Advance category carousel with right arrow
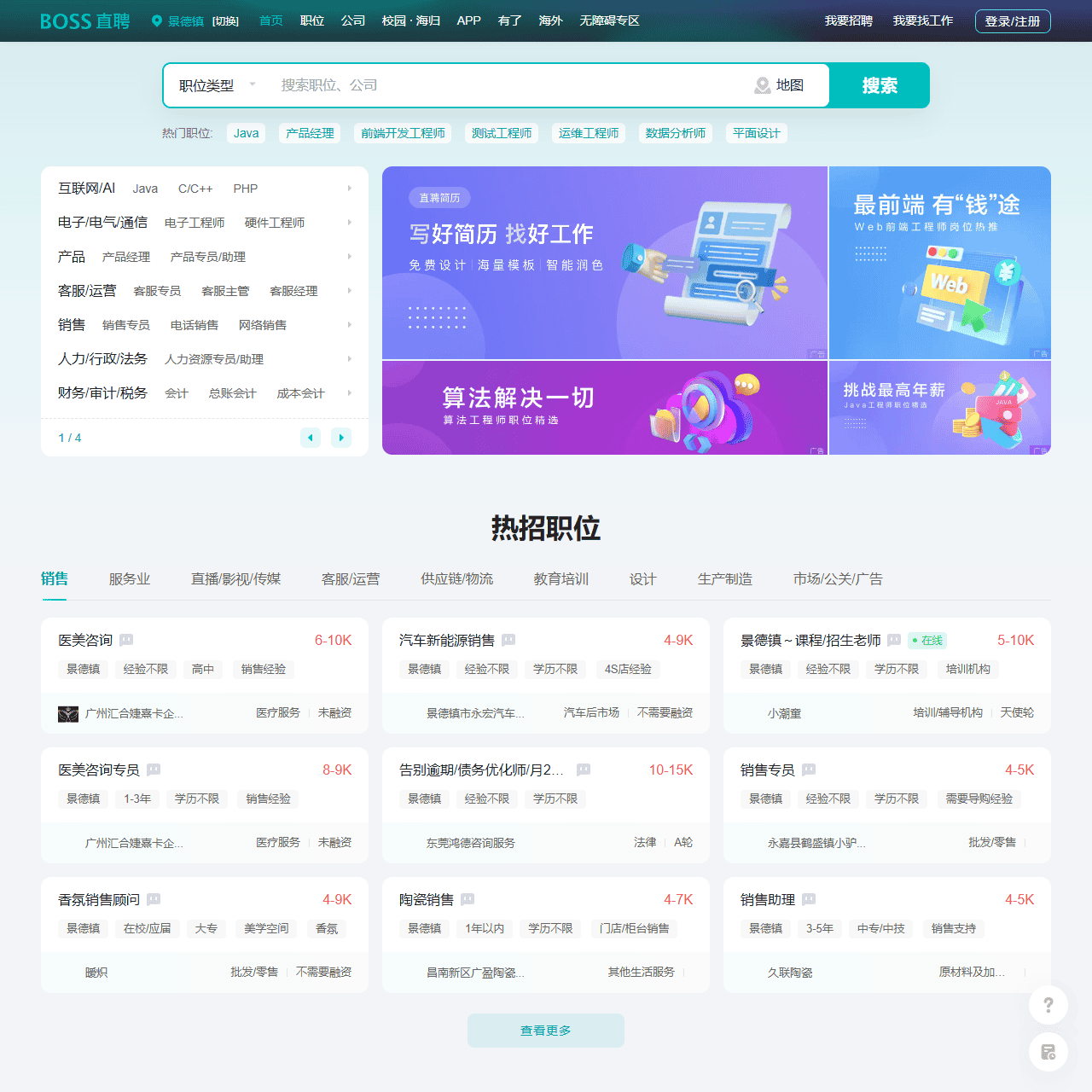The image size is (1092, 1092). click(x=340, y=437)
